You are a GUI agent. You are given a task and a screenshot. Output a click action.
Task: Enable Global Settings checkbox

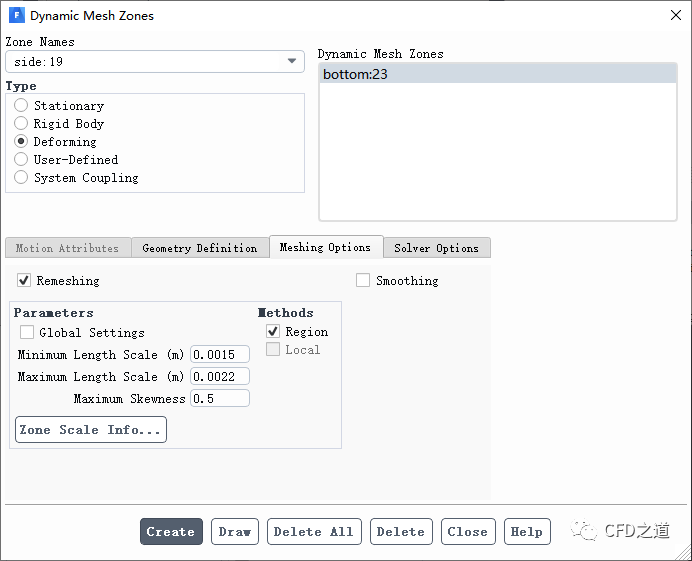click(x=27, y=332)
